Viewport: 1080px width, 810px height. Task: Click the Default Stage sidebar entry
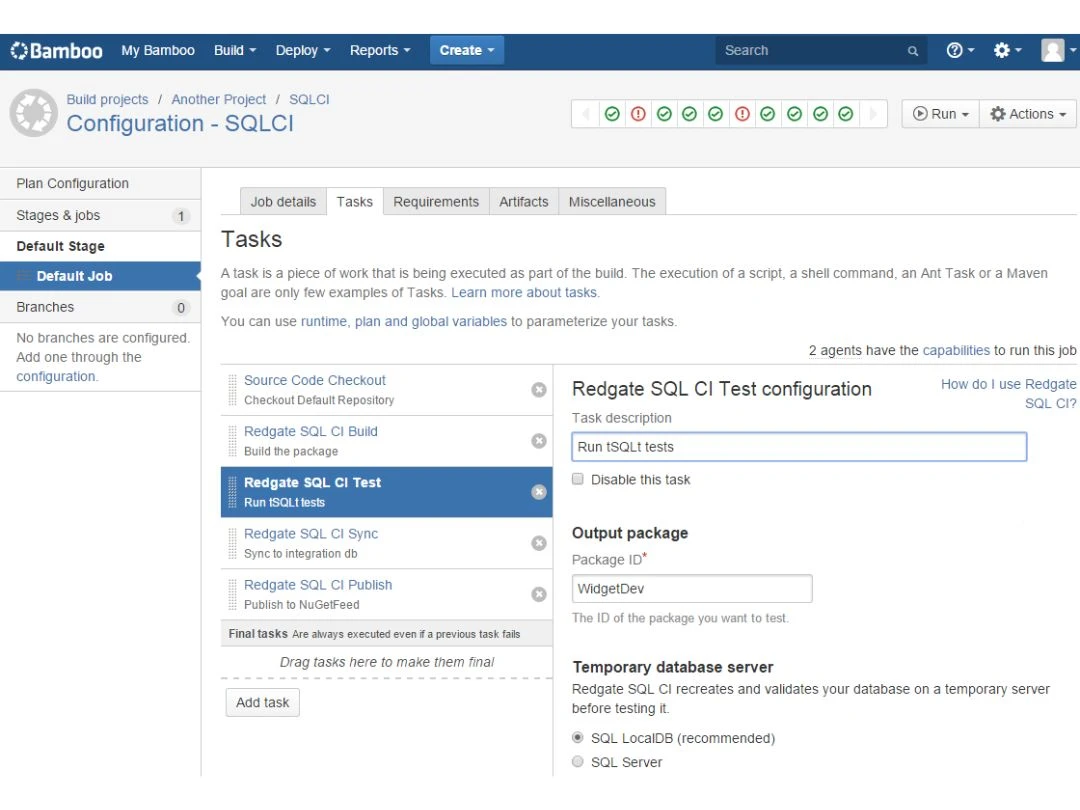click(101, 247)
